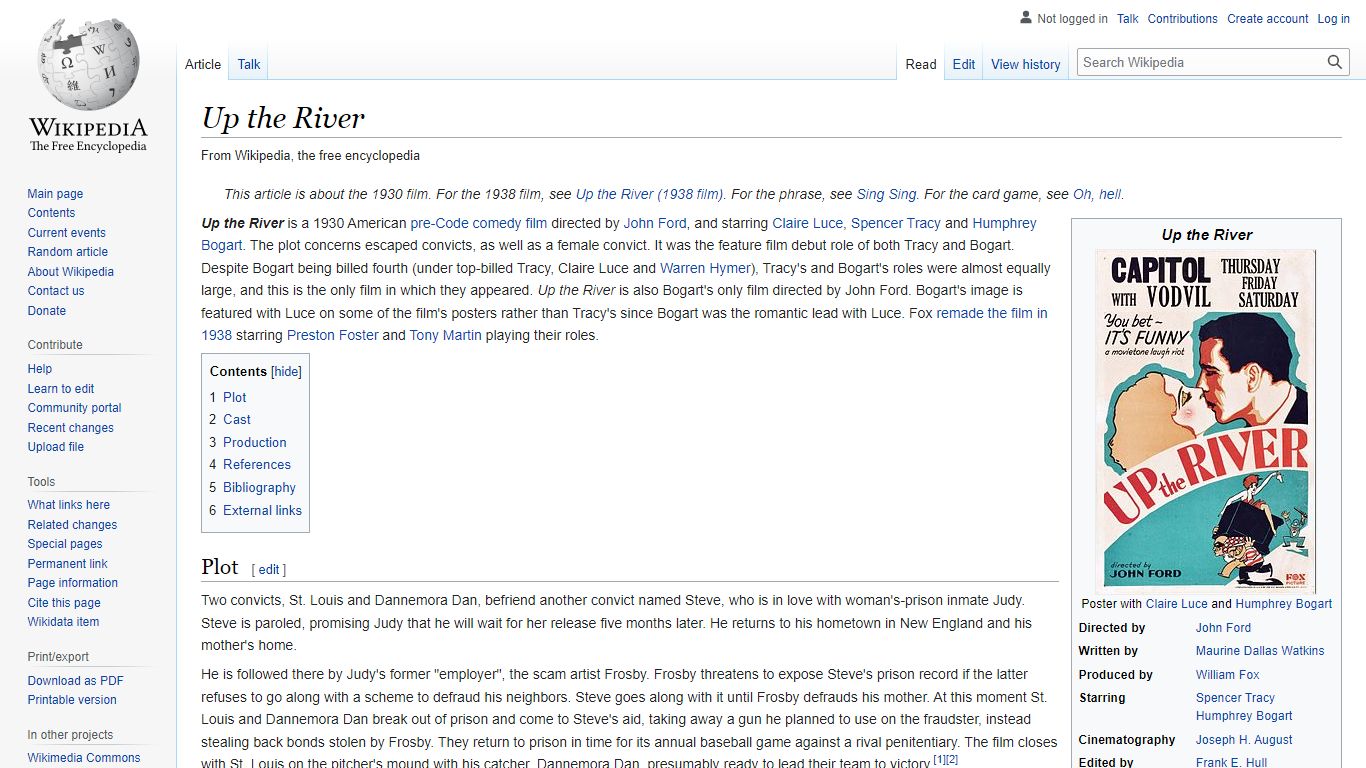Open Maurine Dallas Watkins infobox link
This screenshot has height=768, width=1366.
point(1260,651)
